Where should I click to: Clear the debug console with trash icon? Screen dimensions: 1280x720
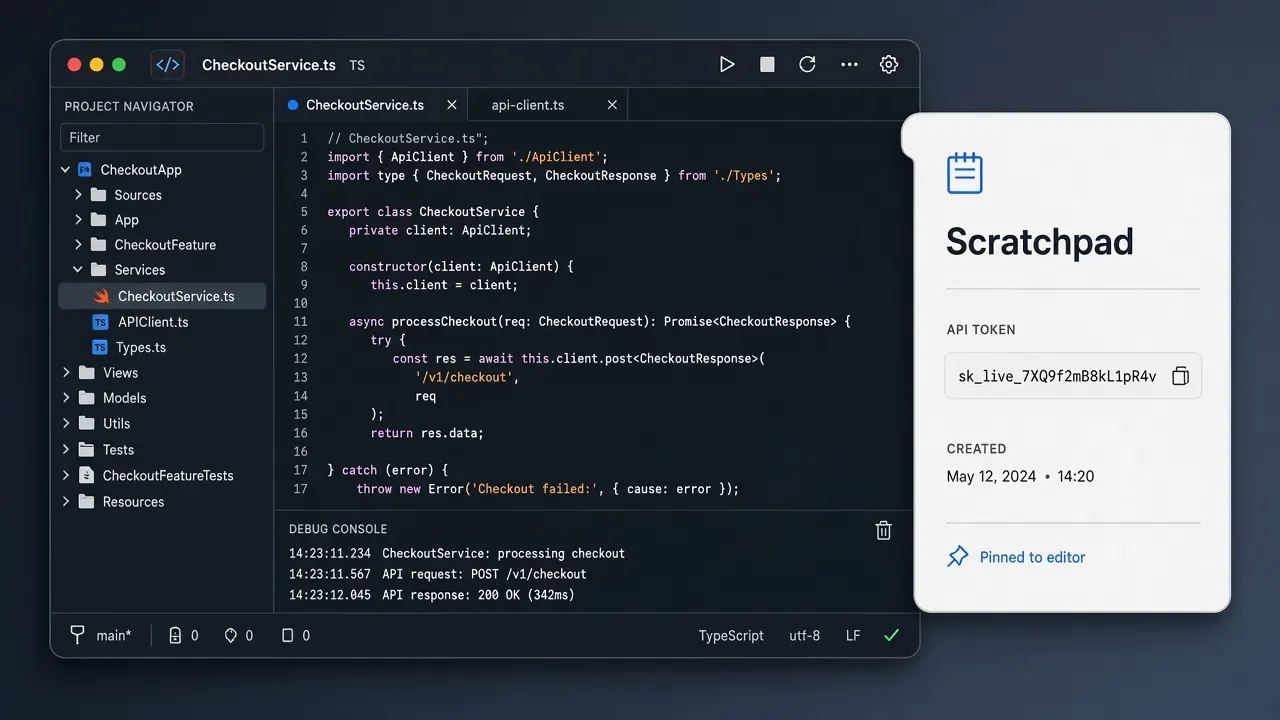(x=883, y=530)
